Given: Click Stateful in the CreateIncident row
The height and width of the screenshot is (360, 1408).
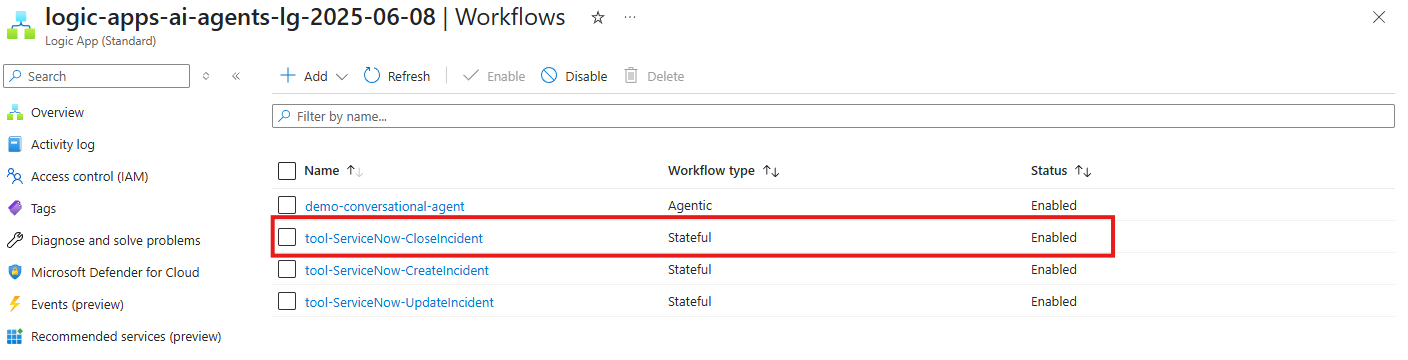Looking at the screenshot, I should point(690,269).
